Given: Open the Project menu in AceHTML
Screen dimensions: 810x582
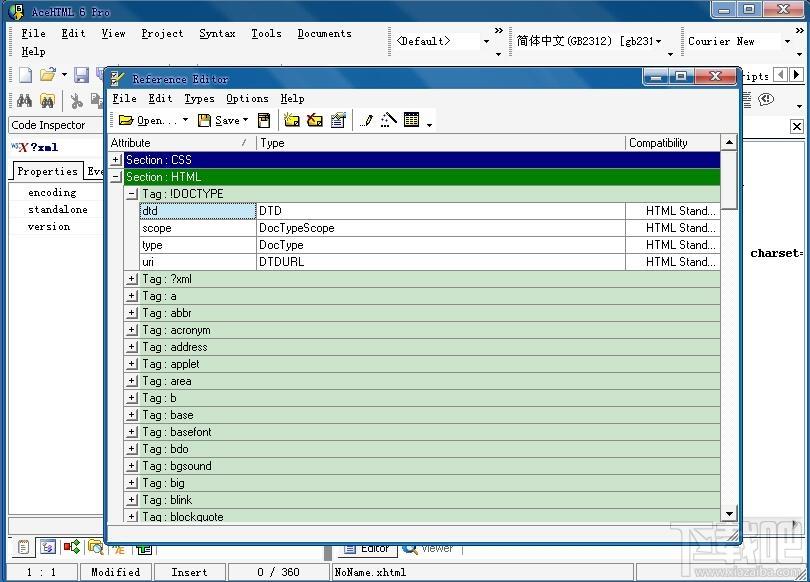Looking at the screenshot, I should (162, 34).
